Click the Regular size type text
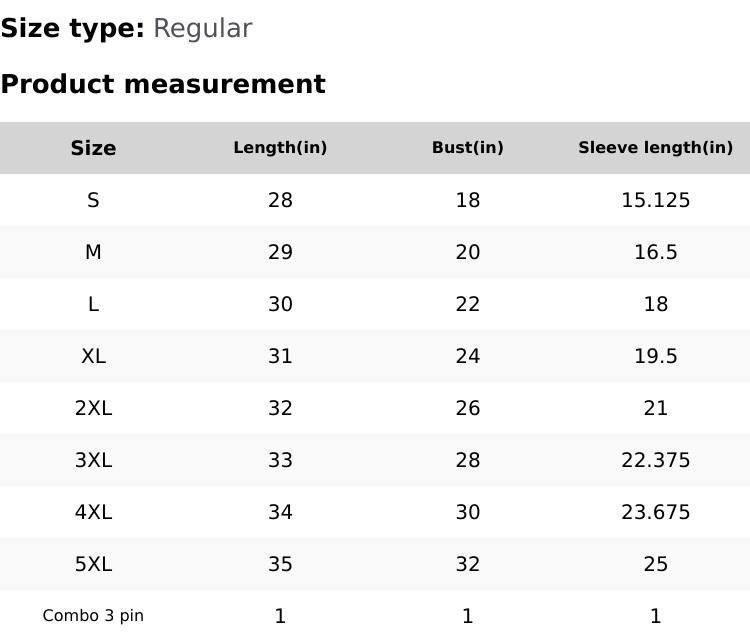This screenshot has height=642, width=750. [x=202, y=28]
